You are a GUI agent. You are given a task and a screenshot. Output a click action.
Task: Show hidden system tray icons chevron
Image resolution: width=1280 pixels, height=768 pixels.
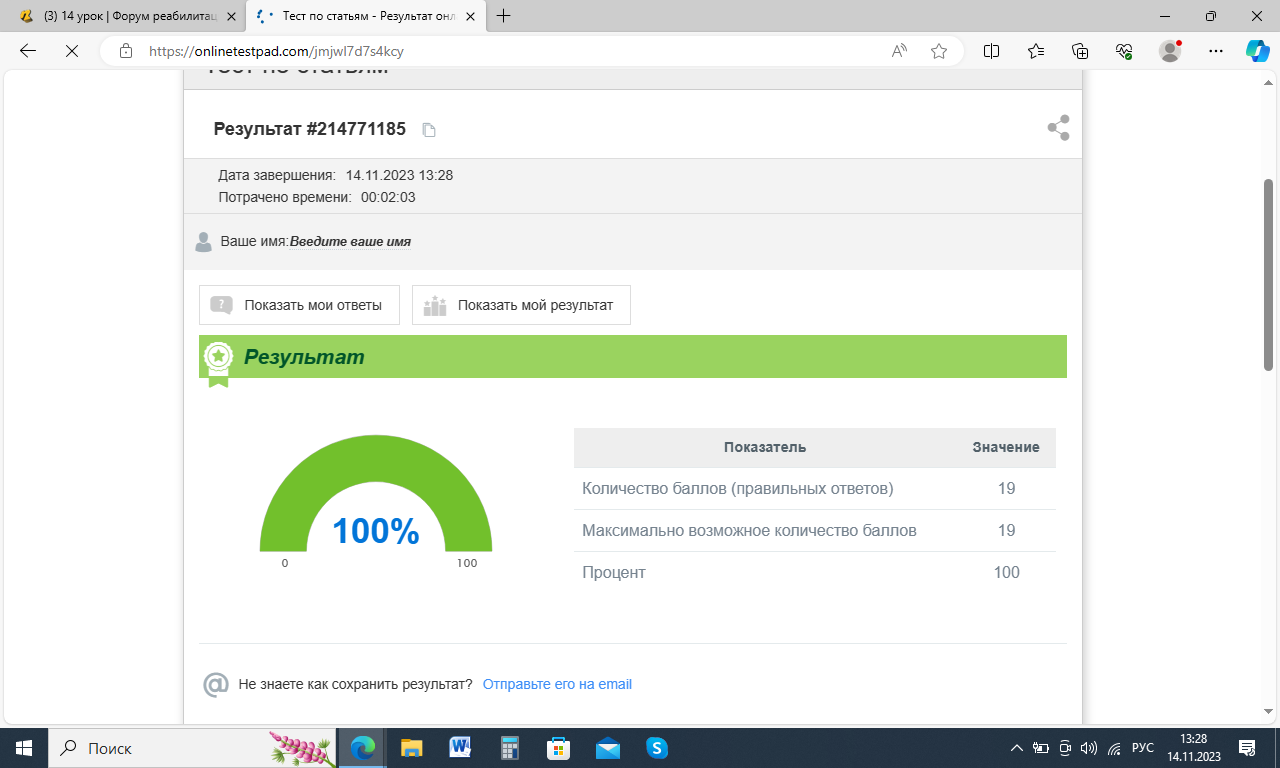(x=1017, y=748)
